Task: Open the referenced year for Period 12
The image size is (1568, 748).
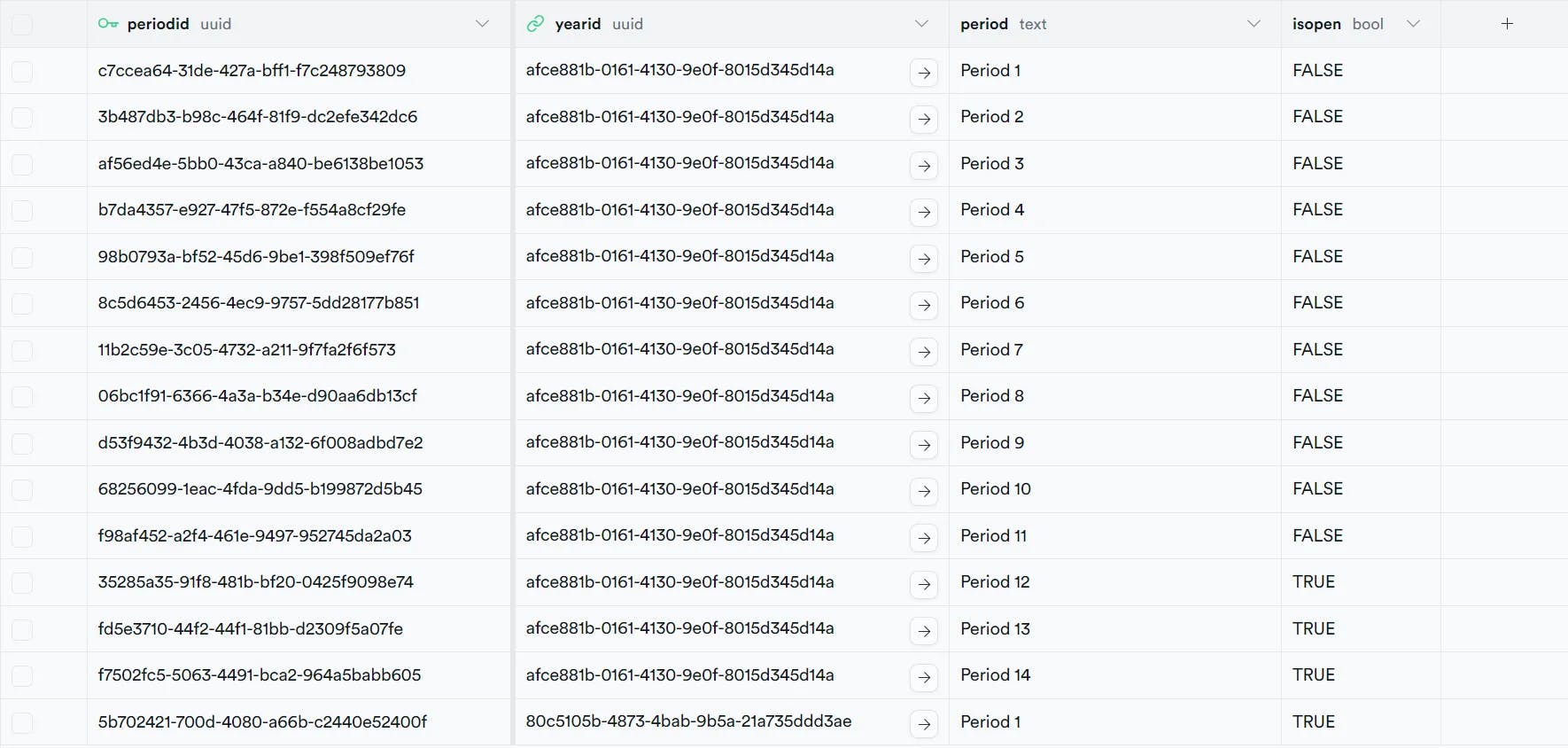Action: coord(924,584)
